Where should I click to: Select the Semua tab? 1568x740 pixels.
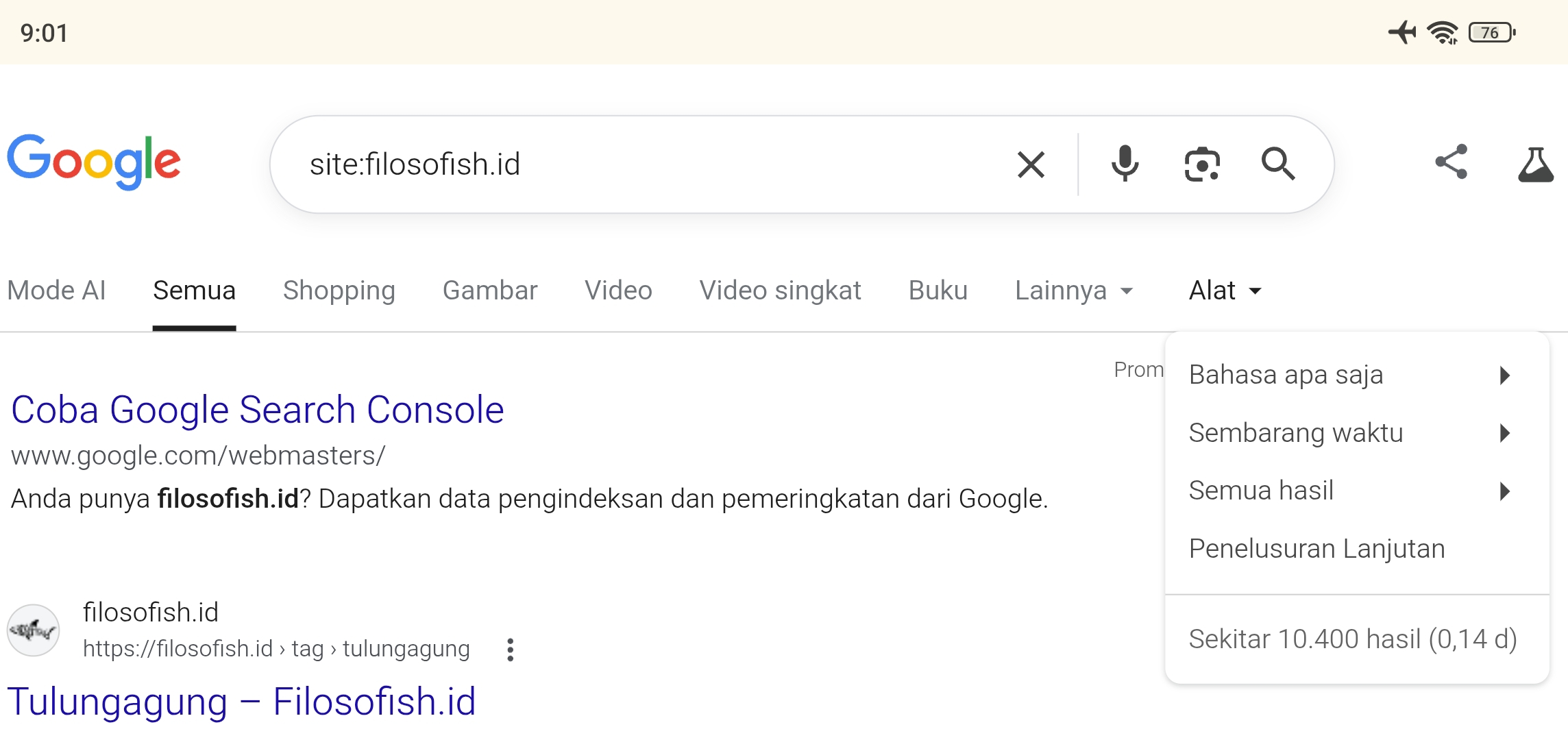click(195, 291)
